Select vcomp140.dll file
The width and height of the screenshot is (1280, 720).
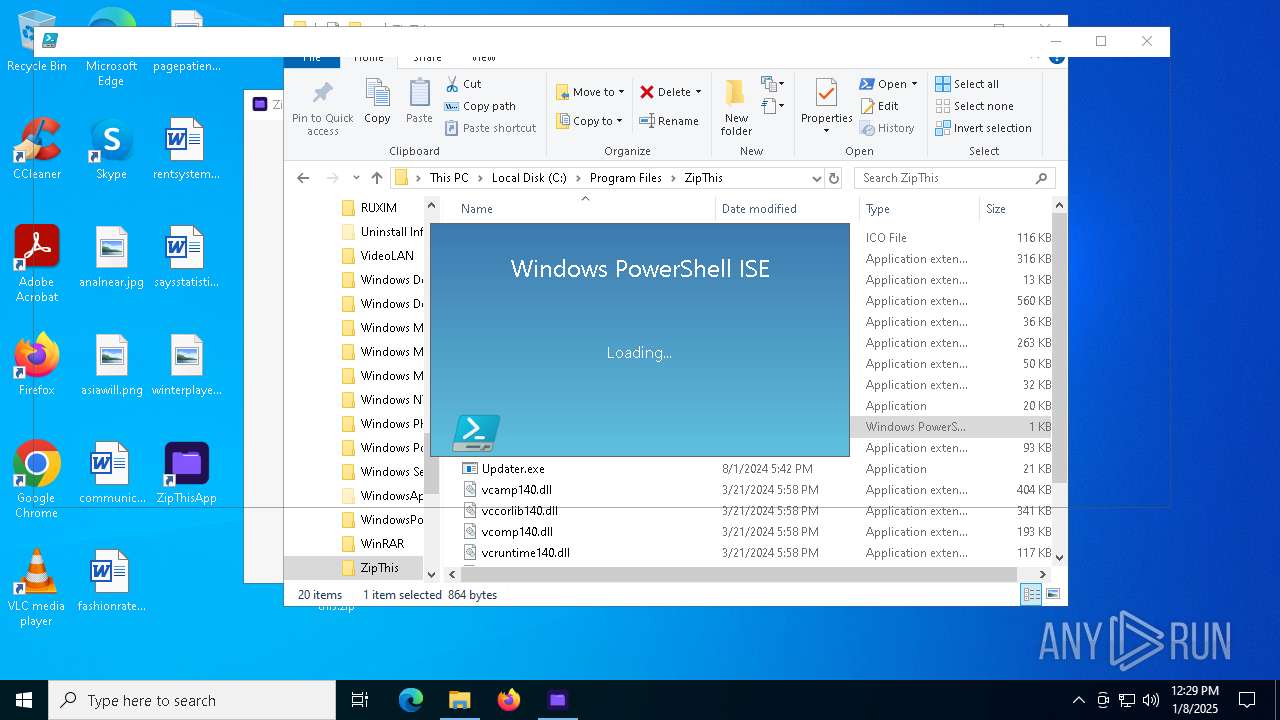[x=517, y=532]
